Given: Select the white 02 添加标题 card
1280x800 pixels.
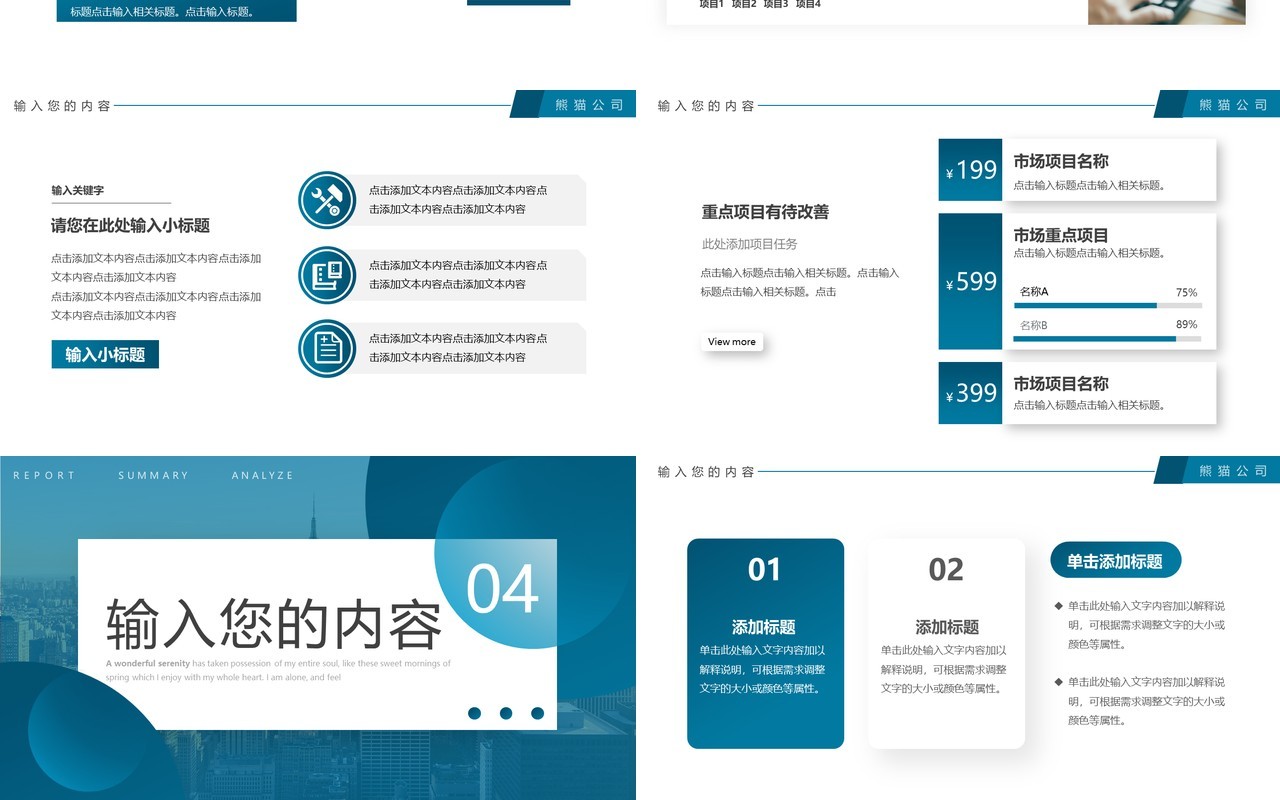Looking at the screenshot, I should pyautogui.click(x=946, y=643).
